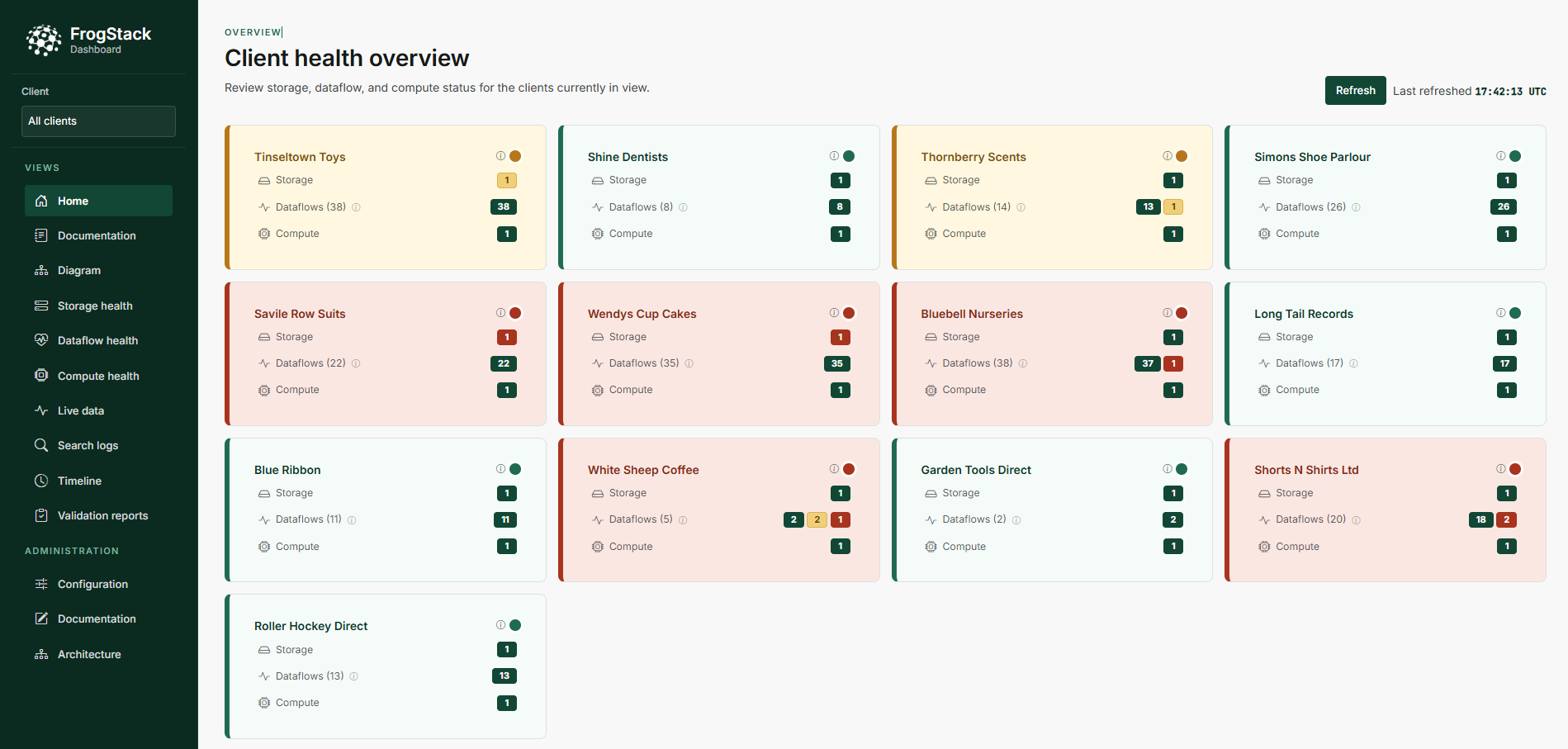Click info icon on Wendys Cup Cakes header
The height and width of the screenshot is (749, 1568).
click(834, 313)
